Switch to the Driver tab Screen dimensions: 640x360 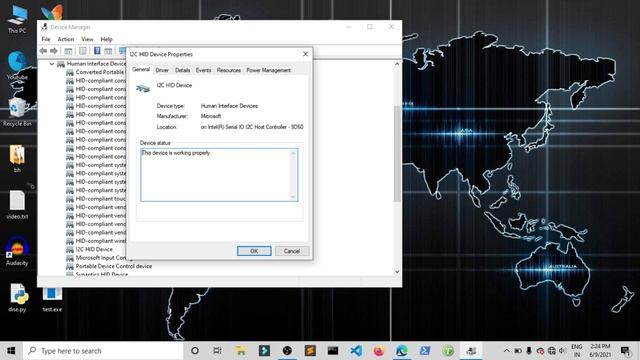[x=162, y=70]
